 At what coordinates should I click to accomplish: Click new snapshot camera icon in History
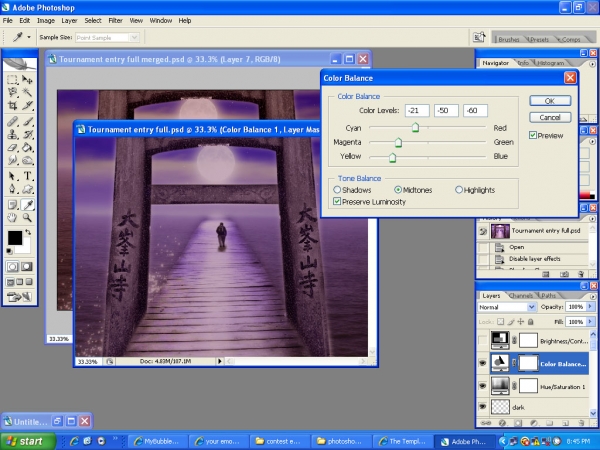point(564,274)
